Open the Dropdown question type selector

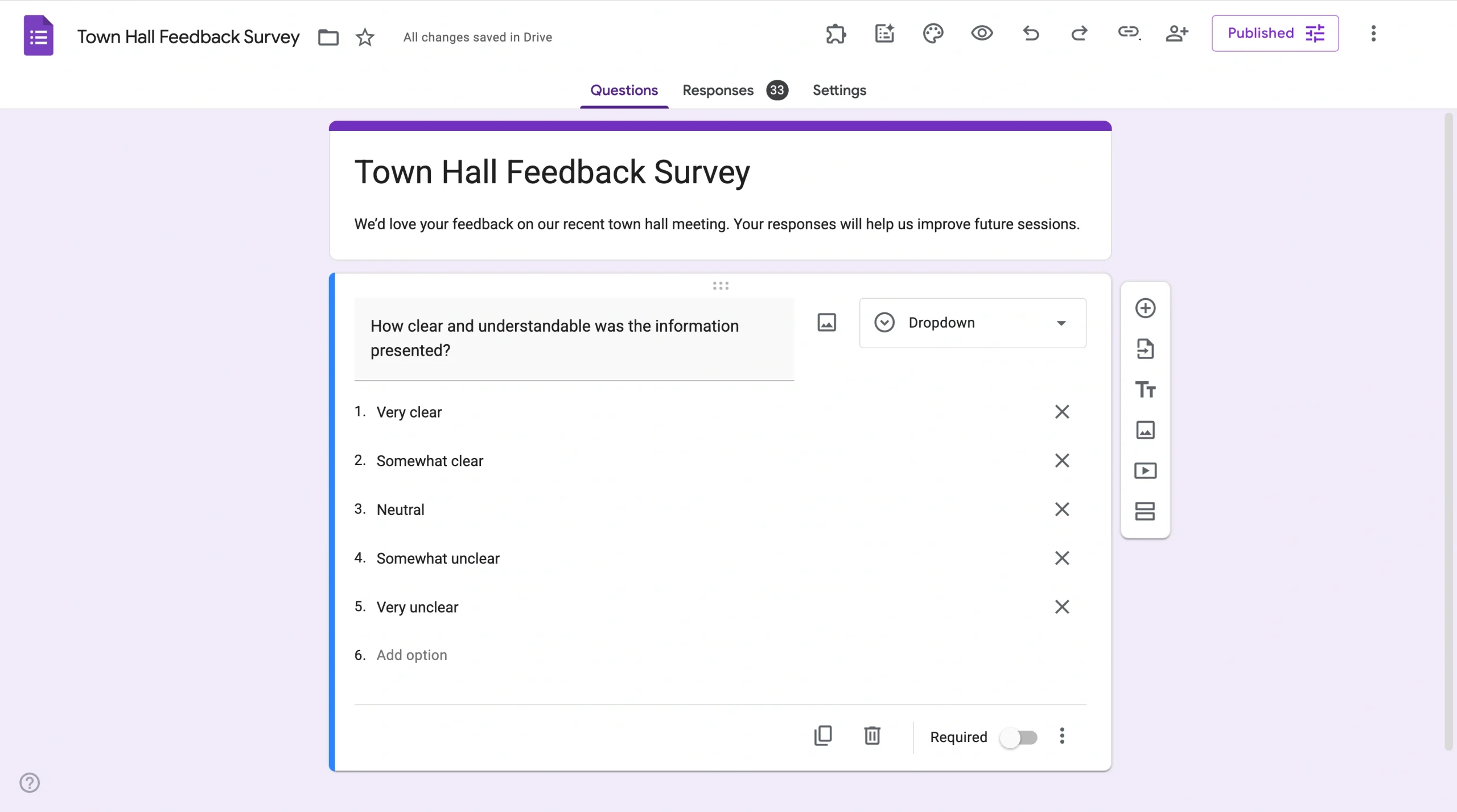click(x=972, y=323)
